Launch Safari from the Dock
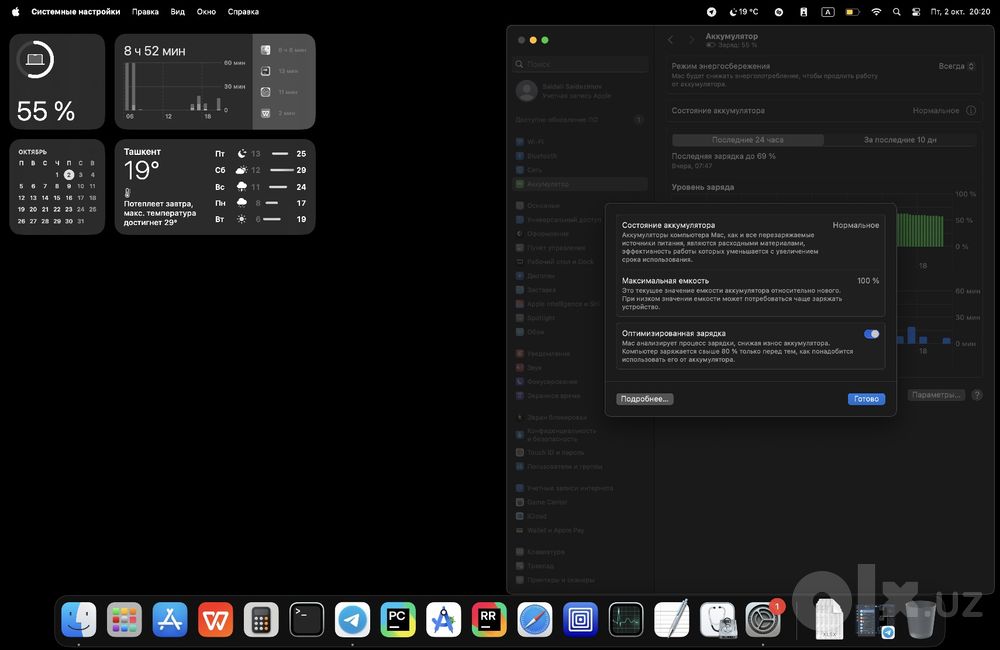The height and width of the screenshot is (650, 1000). (x=535, y=619)
